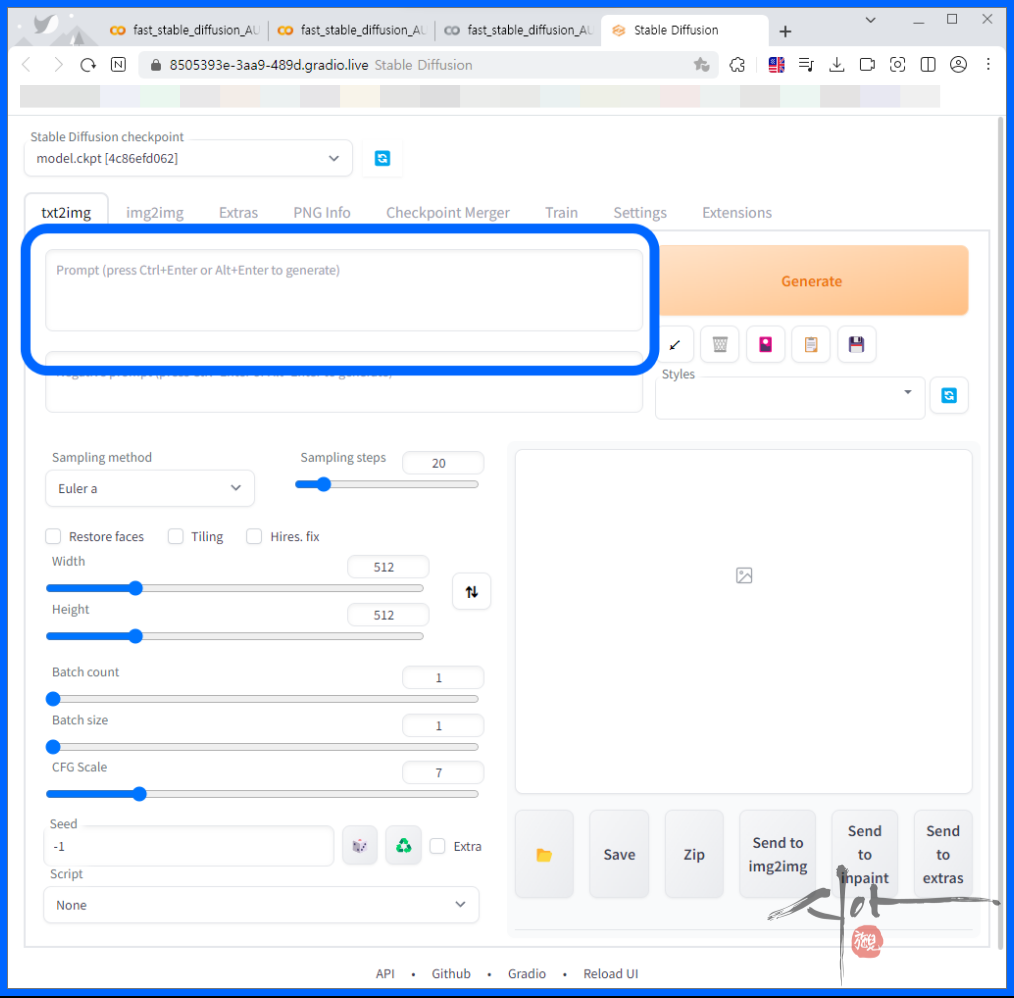Switch to the img2img tab
The image size is (1014, 998).
tap(155, 213)
